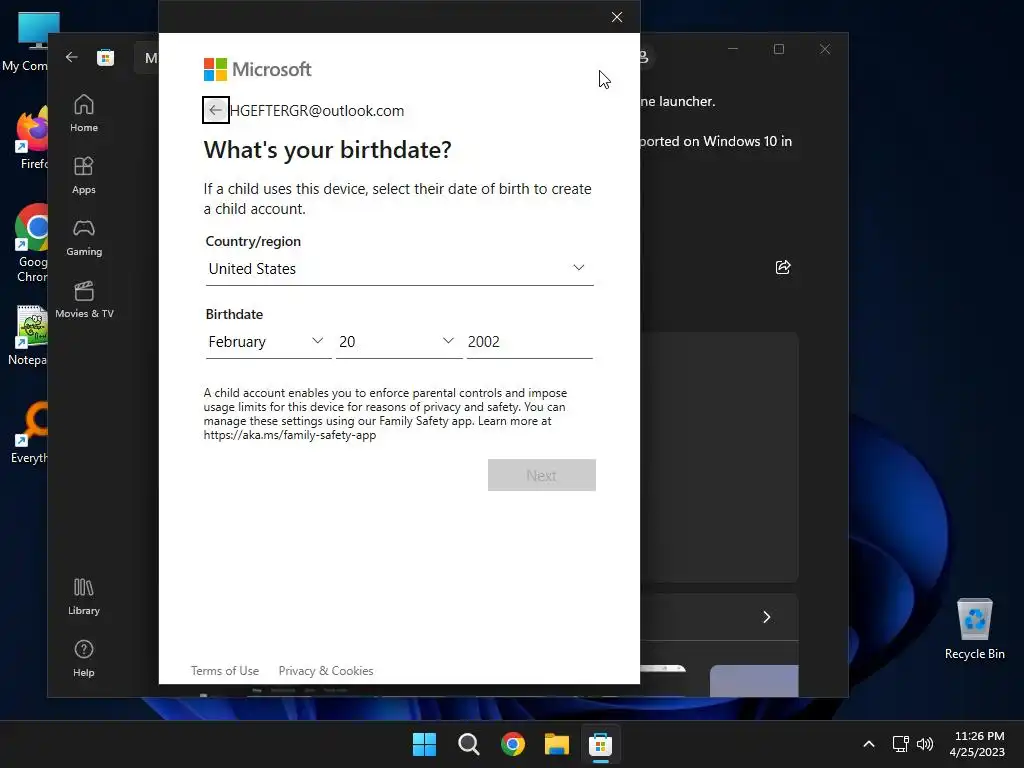Open the volume tray icon
Image resolution: width=1024 pixels, height=768 pixels.
925,744
